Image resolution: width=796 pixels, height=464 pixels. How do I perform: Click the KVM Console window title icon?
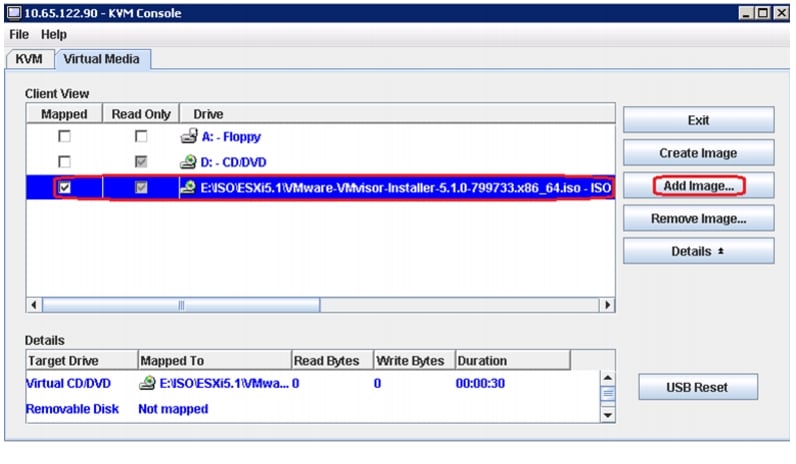(14, 13)
